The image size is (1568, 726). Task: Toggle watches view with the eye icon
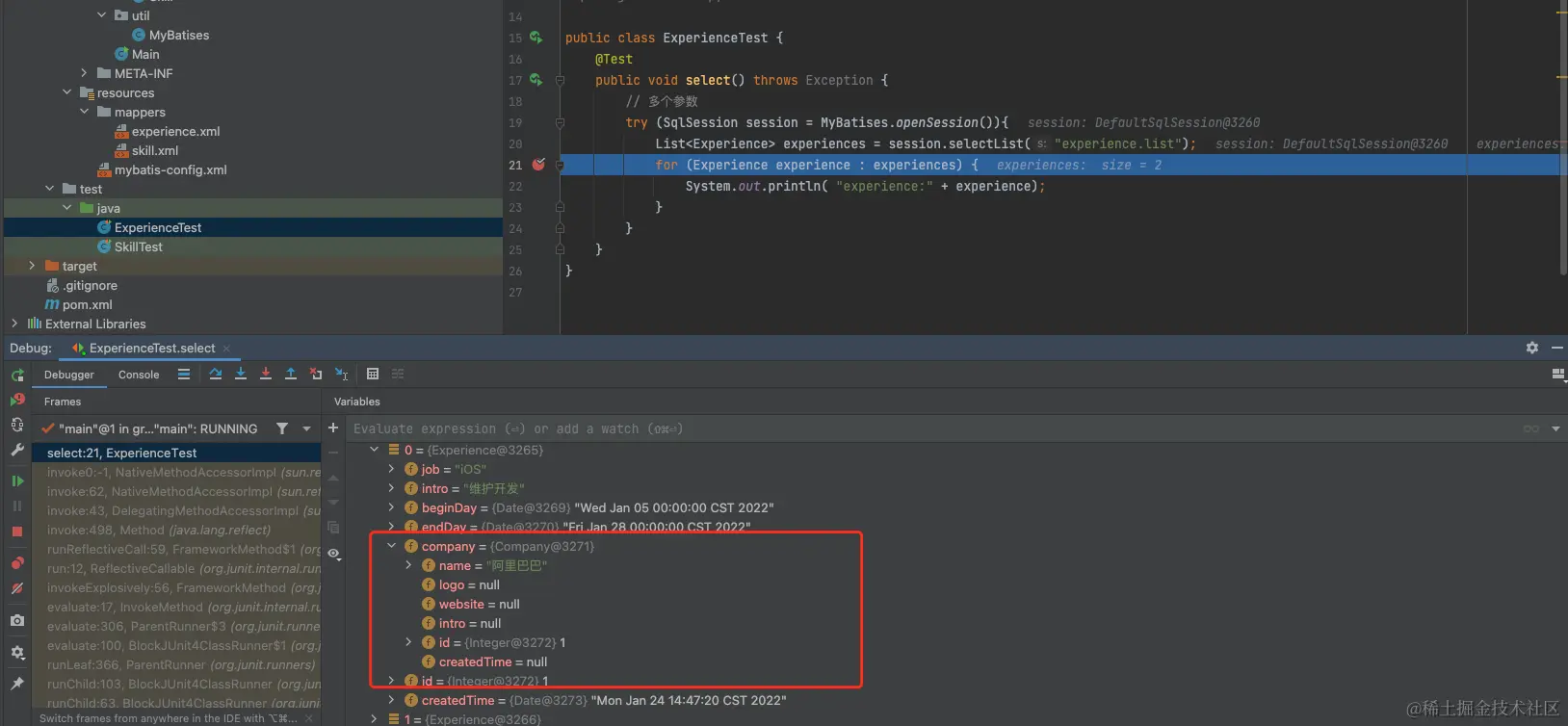(333, 554)
